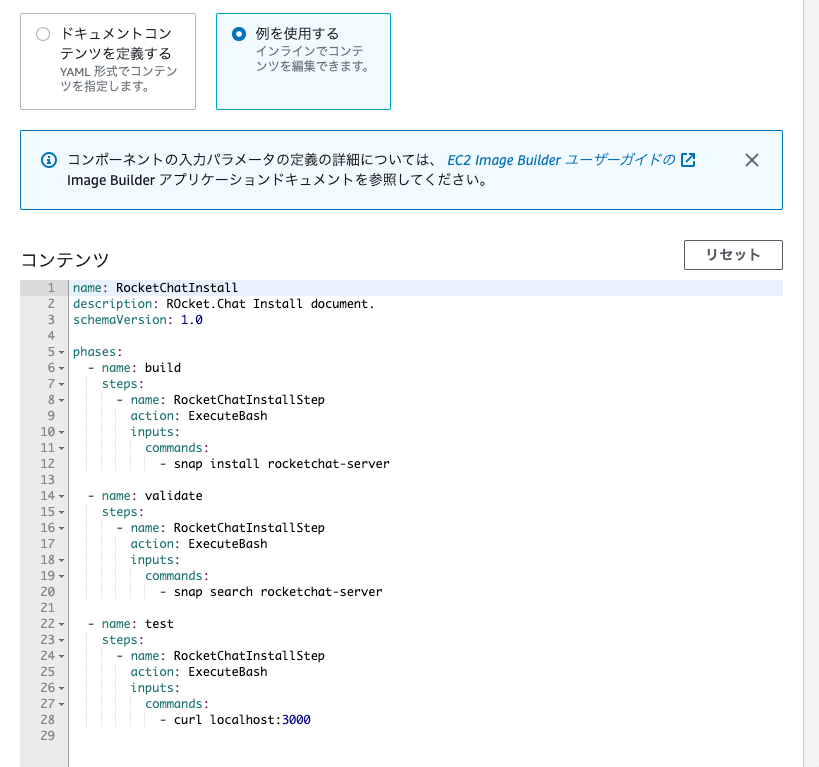The image size is (819, 767).
Task: Collapse the build phase fold at line 6
Action: click(62, 368)
